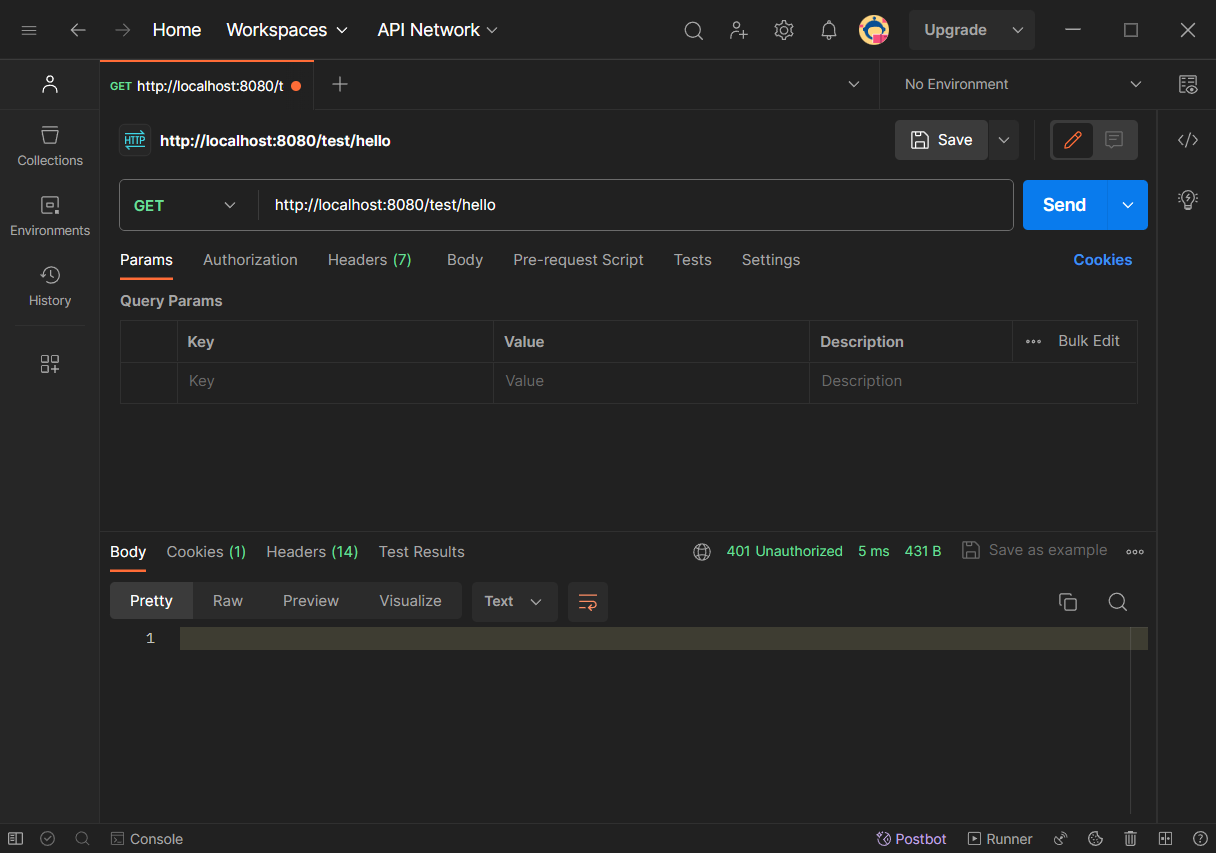Expand the Workspaces dropdown
Image resolution: width=1216 pixels, height=853 pixels.
point(287,30)
